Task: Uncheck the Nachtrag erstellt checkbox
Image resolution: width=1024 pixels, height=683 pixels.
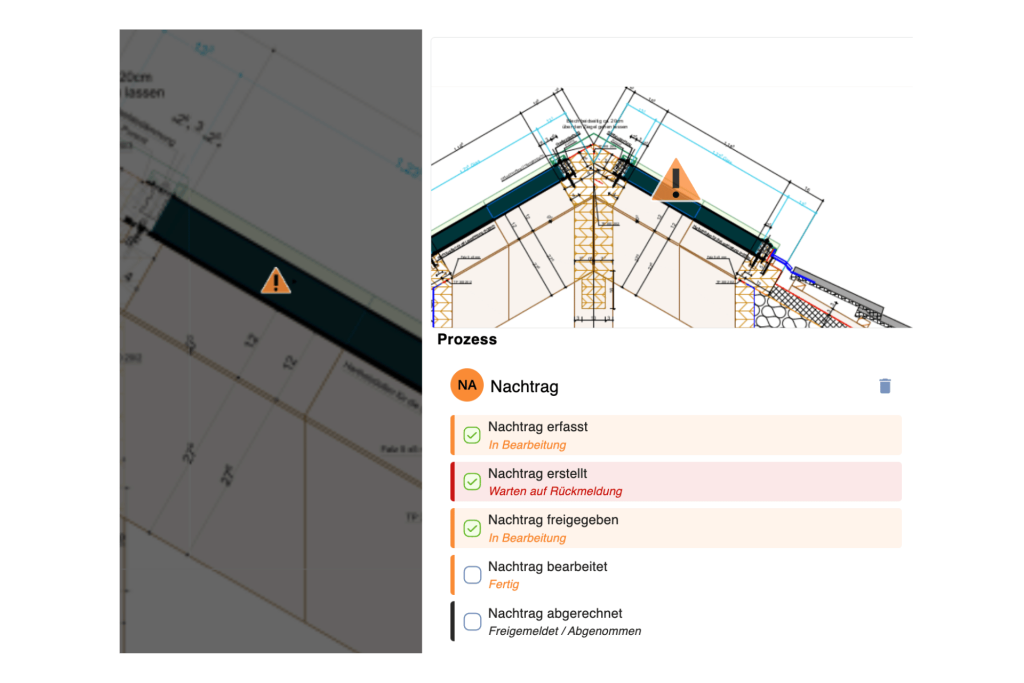Action: tap(472, 482)
